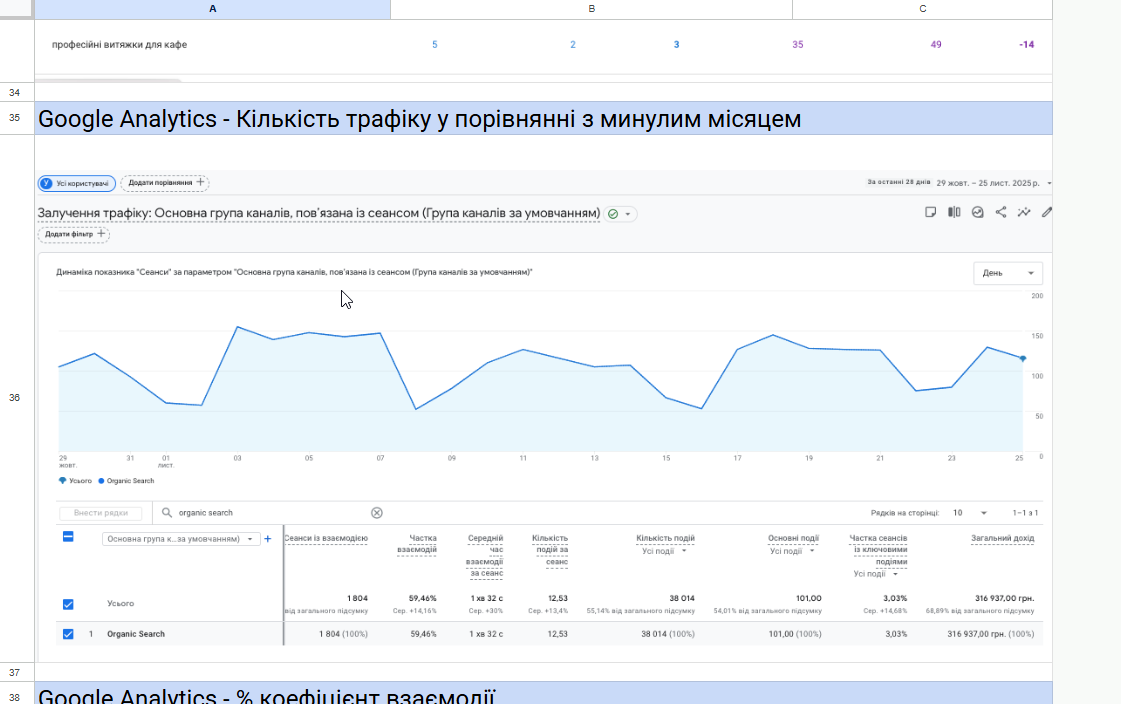Click the search magnifier icon
The height and width of the screenshot is (704, 1121).
(167, 512)
